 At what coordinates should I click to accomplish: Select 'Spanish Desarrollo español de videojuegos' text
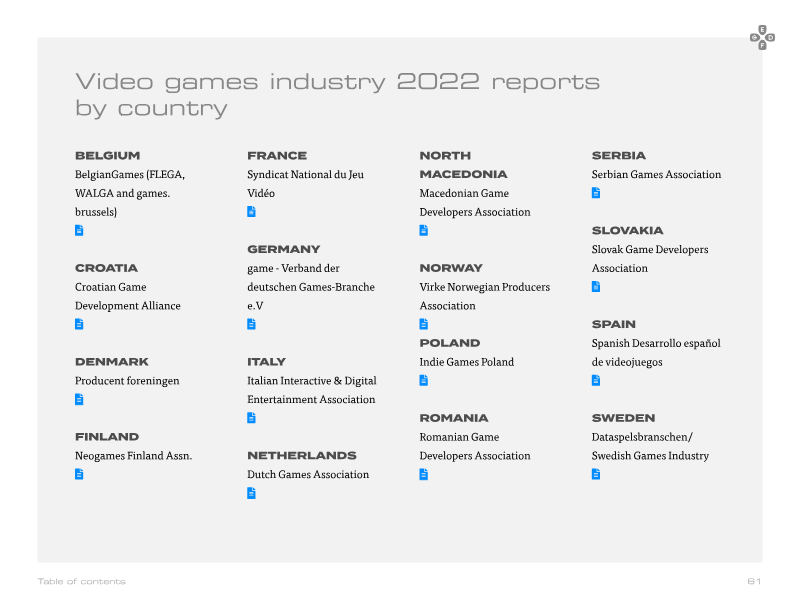(x=656, y=353)
